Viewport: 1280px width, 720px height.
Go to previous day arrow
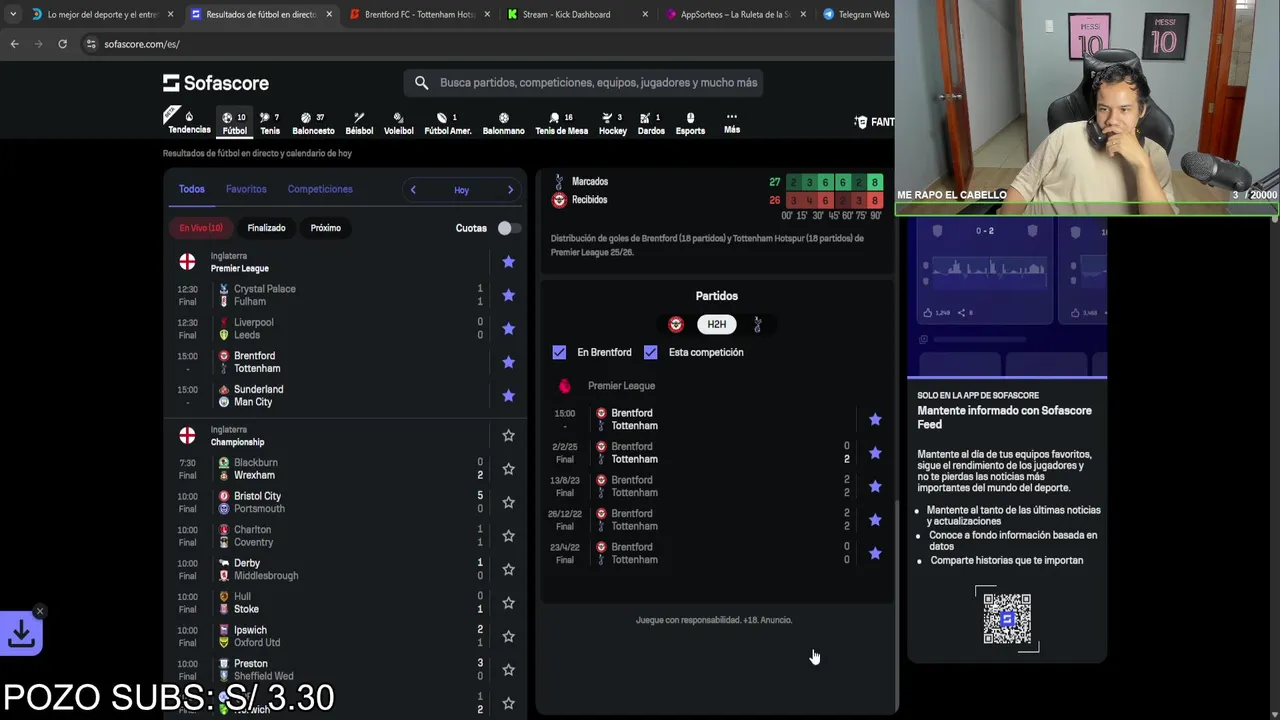[x=413, y=190]
